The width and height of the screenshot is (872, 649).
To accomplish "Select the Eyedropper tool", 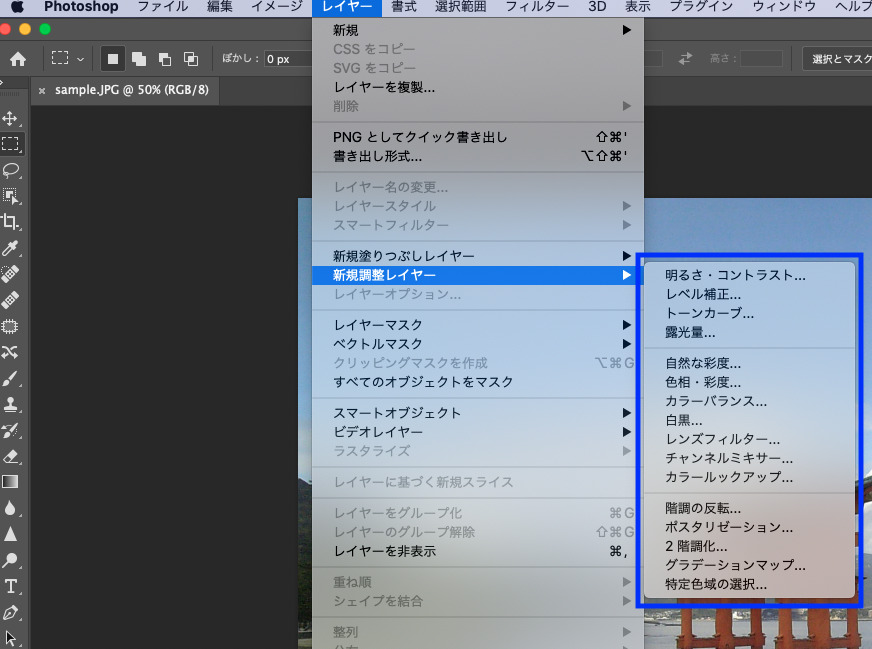I will (x=10, y=248).
